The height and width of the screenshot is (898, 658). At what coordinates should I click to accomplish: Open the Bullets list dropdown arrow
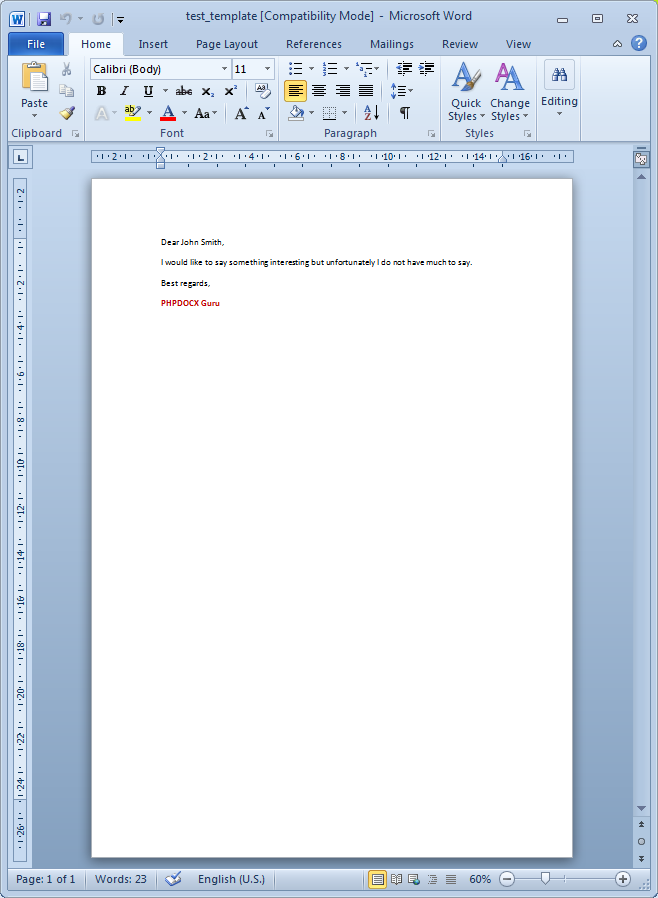coord(312,69)
